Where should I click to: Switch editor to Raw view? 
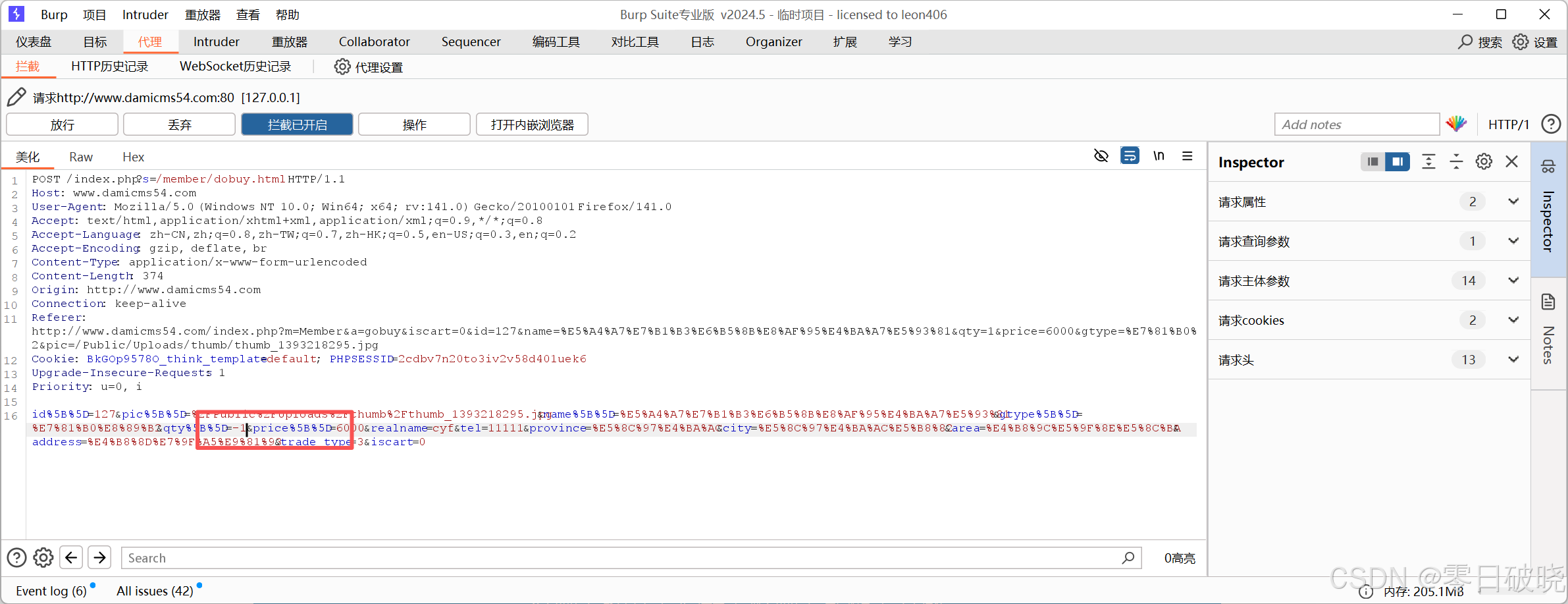click(x=81, y=157)
